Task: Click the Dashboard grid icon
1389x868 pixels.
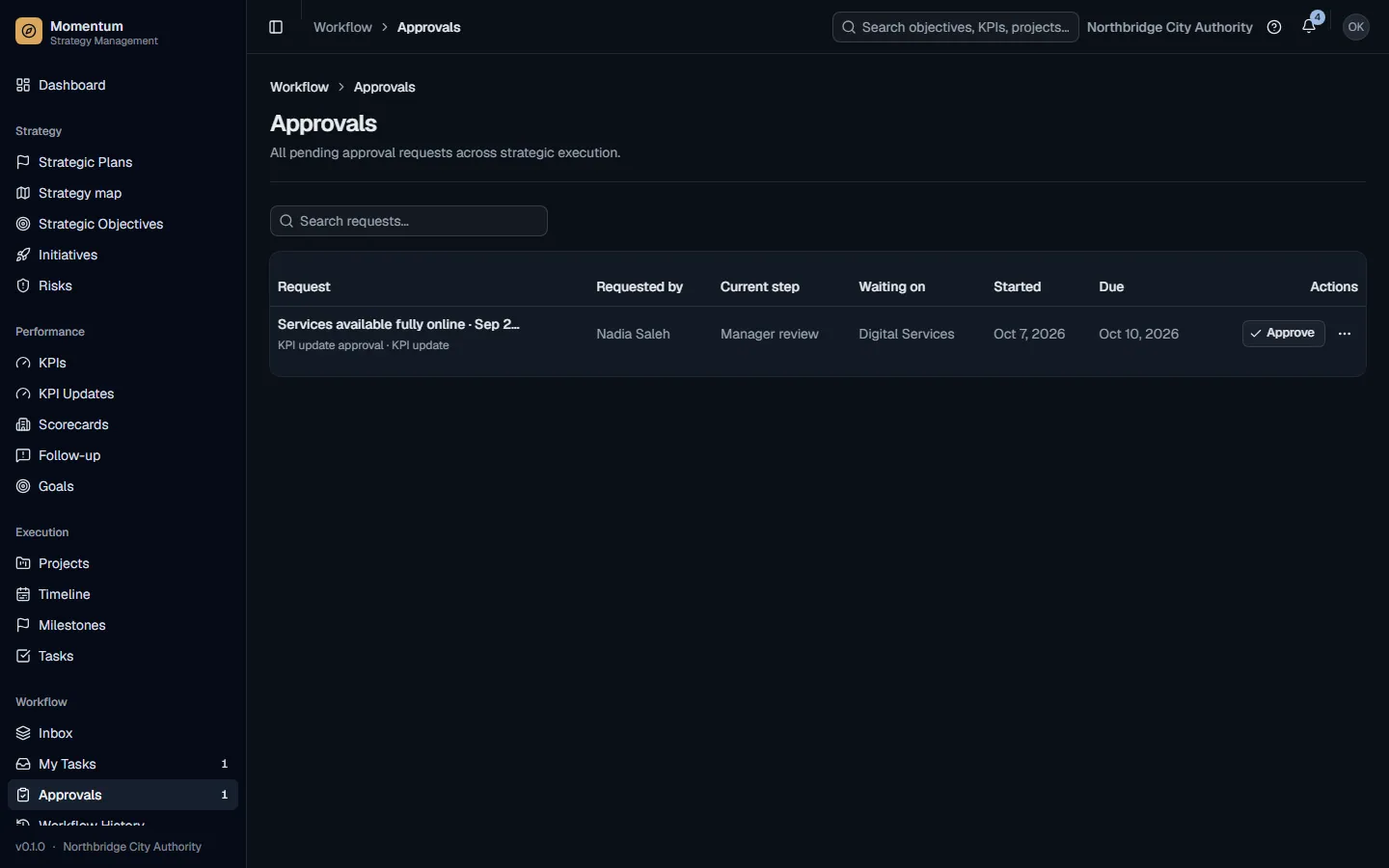Action: pos(23,85)
